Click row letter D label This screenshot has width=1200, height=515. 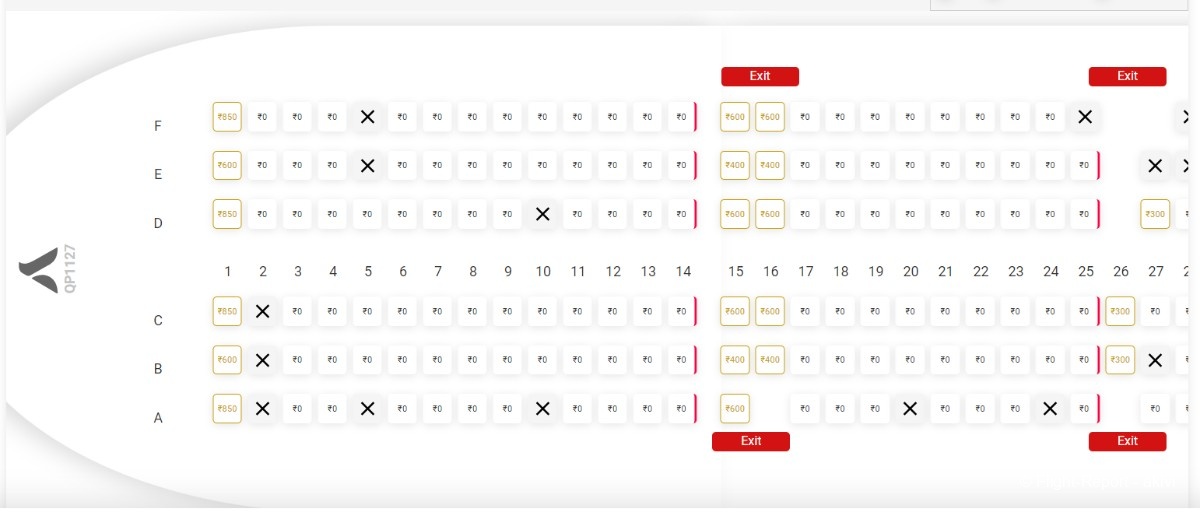158,223
